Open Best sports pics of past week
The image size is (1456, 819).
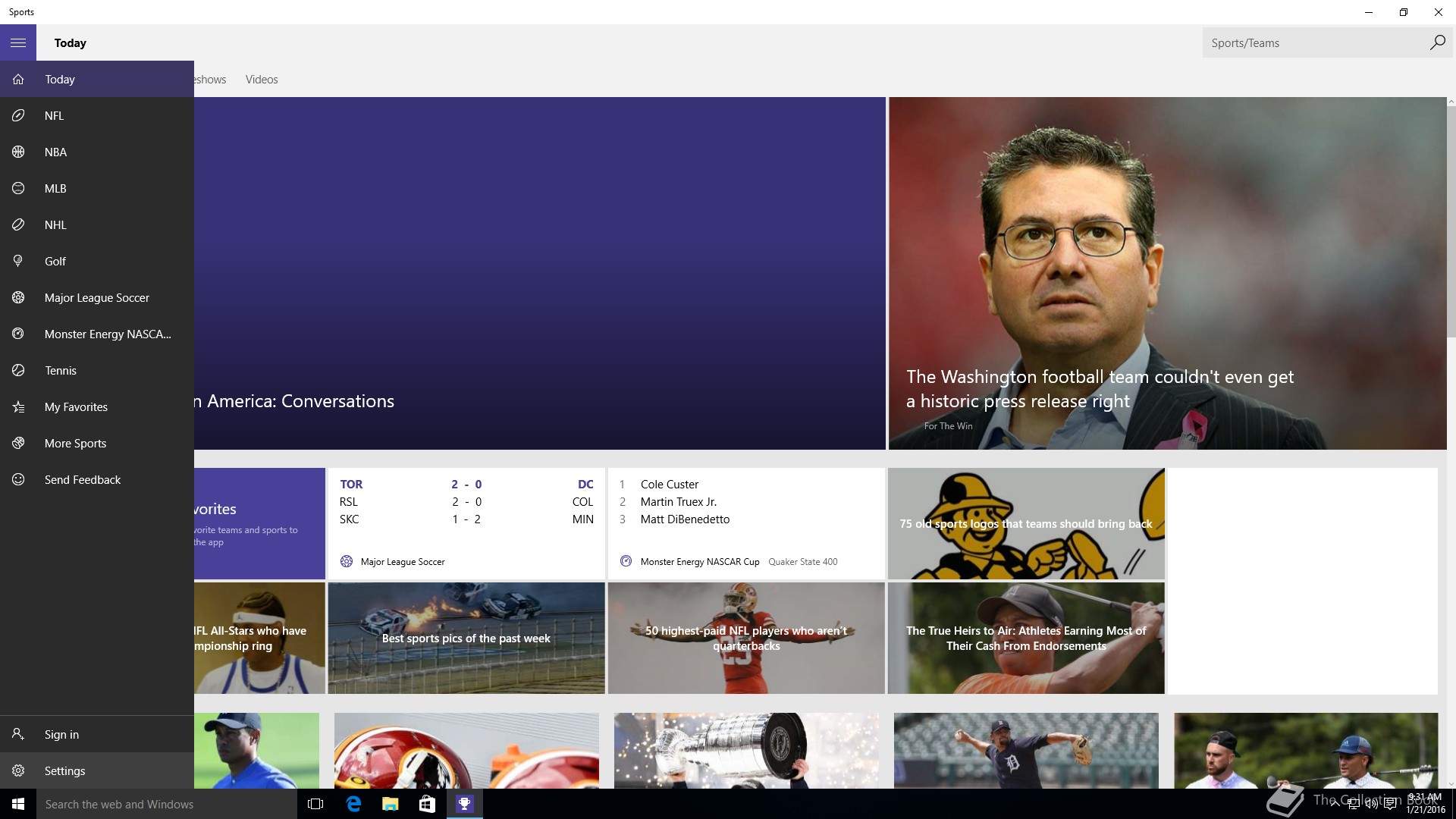tap(466, 638)
